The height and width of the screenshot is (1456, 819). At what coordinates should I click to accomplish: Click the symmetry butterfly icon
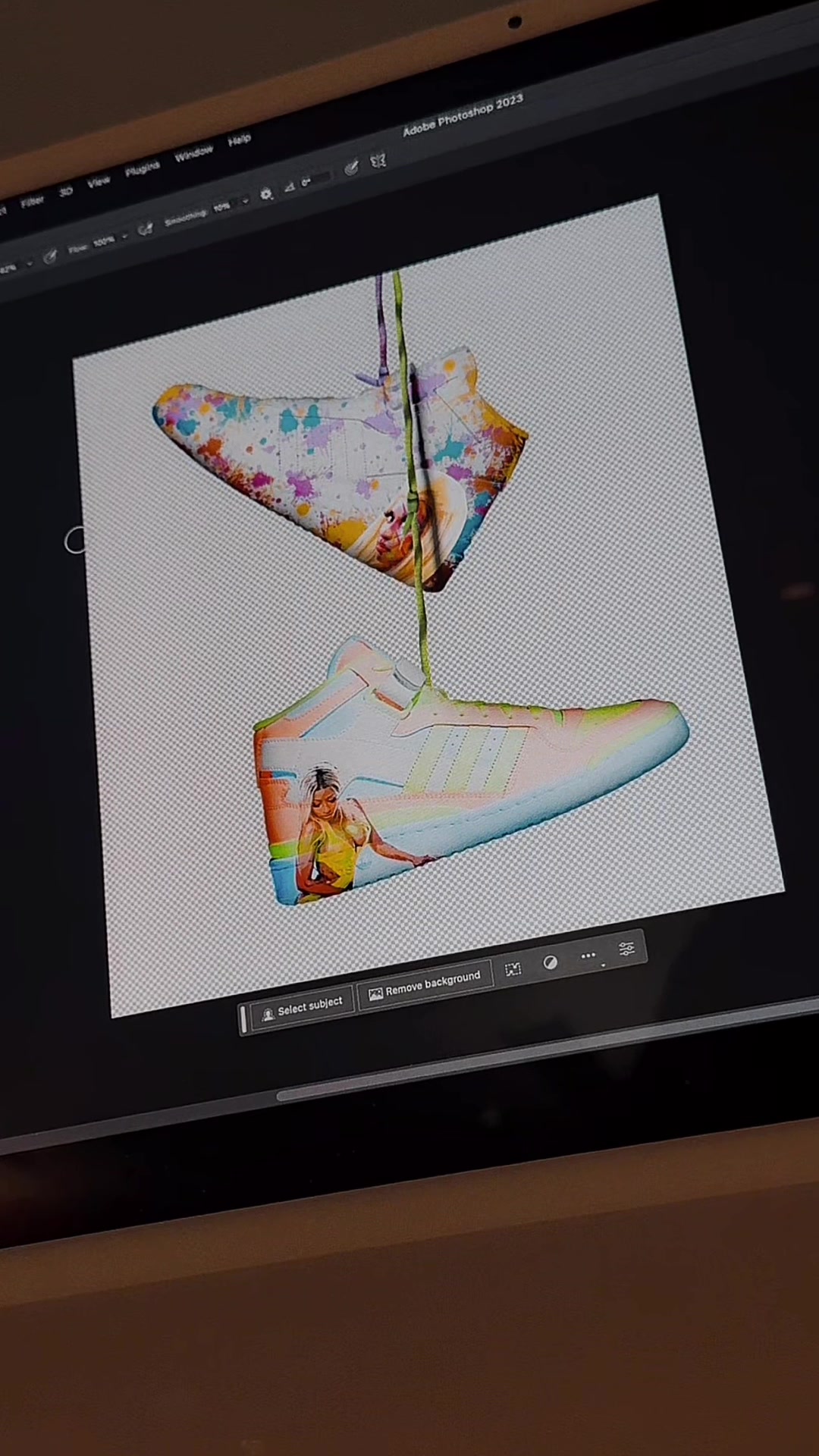tap(378, 161)
